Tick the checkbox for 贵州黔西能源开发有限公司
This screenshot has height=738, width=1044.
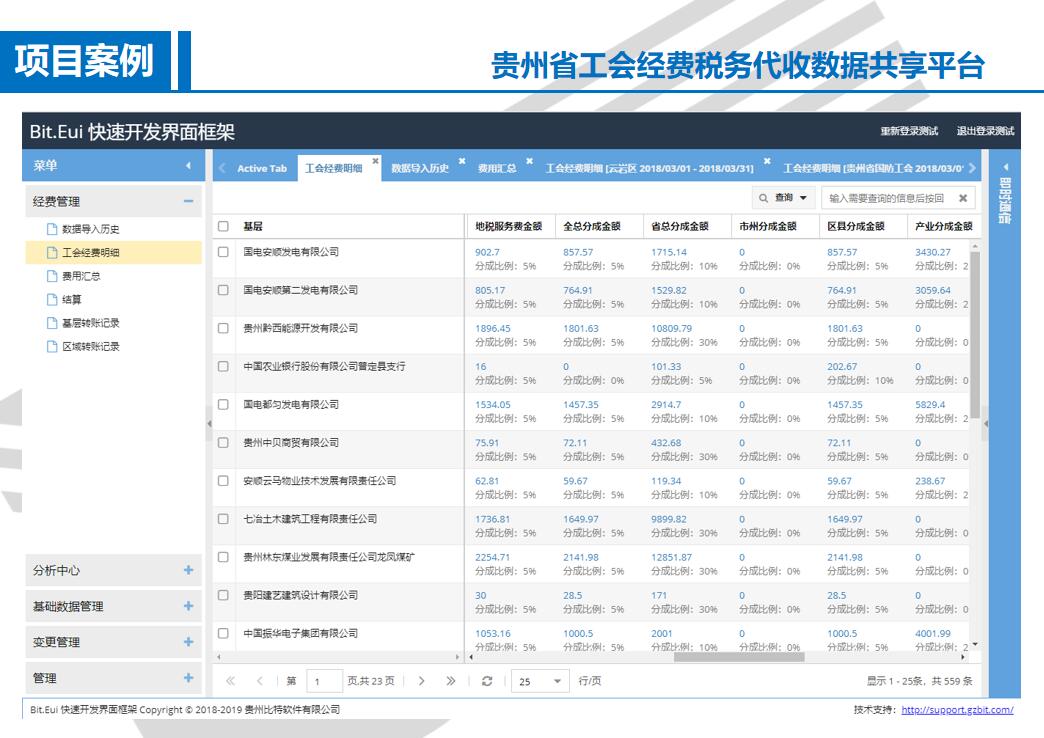[x=224, y=328]
